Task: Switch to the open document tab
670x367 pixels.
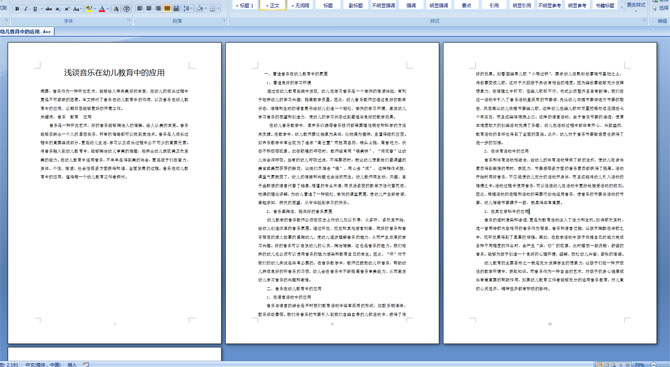Action: coord(26,32)
